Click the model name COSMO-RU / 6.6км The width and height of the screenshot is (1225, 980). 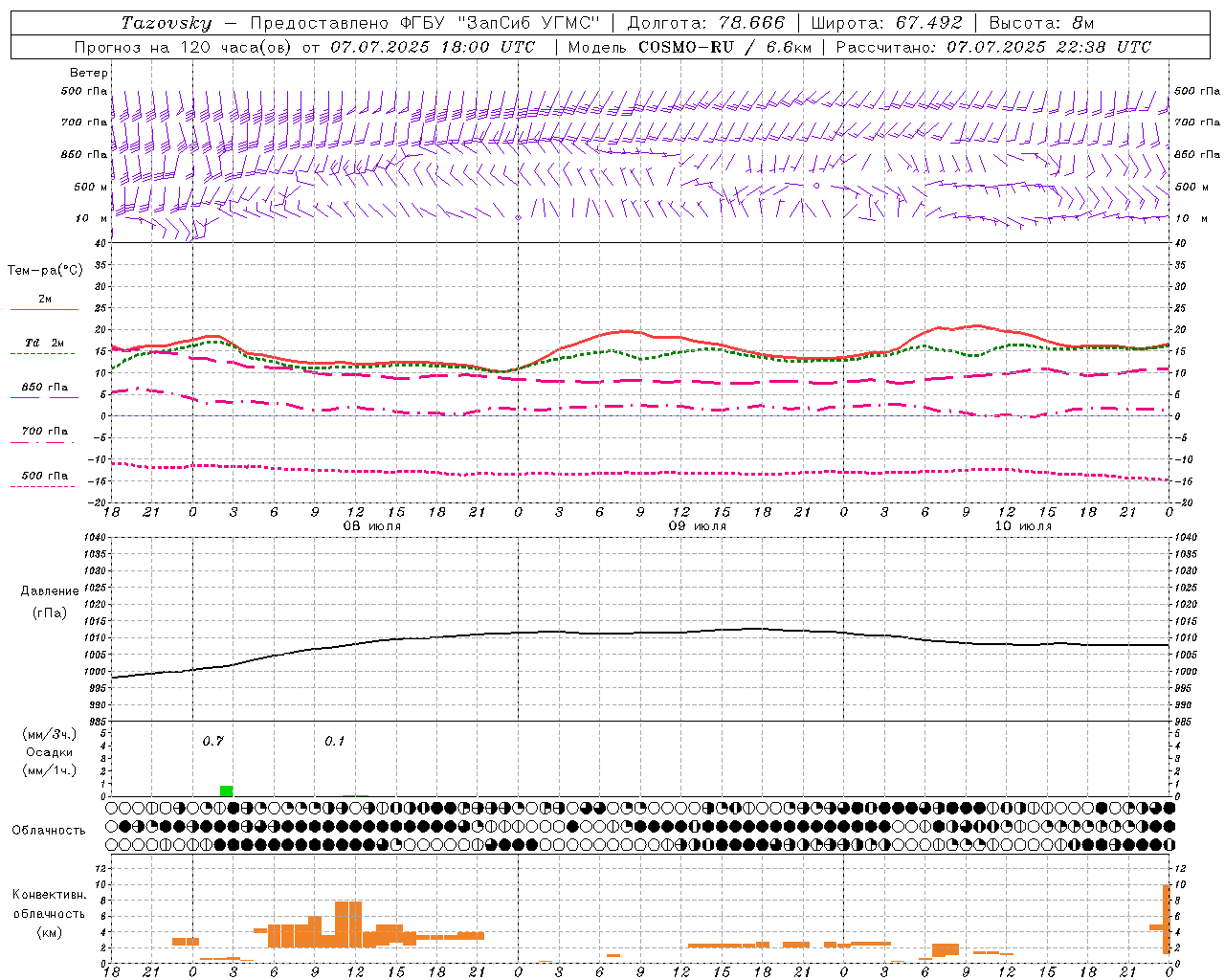pos(724,47)
